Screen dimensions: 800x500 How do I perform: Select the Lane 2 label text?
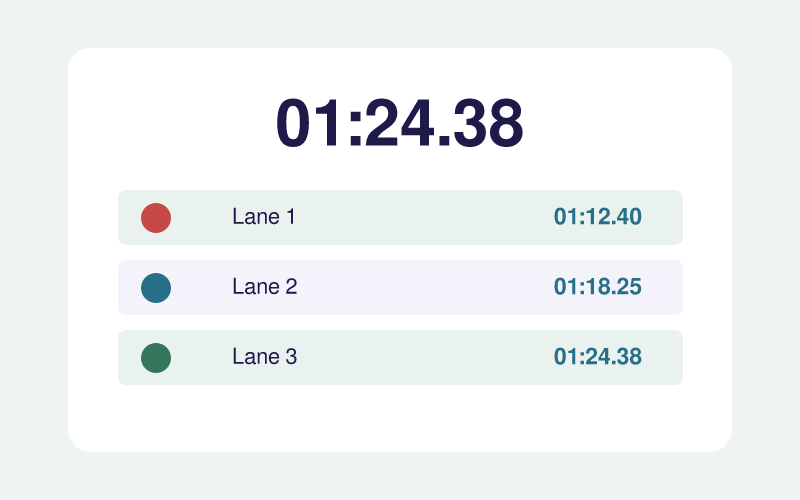pos(265,287)
